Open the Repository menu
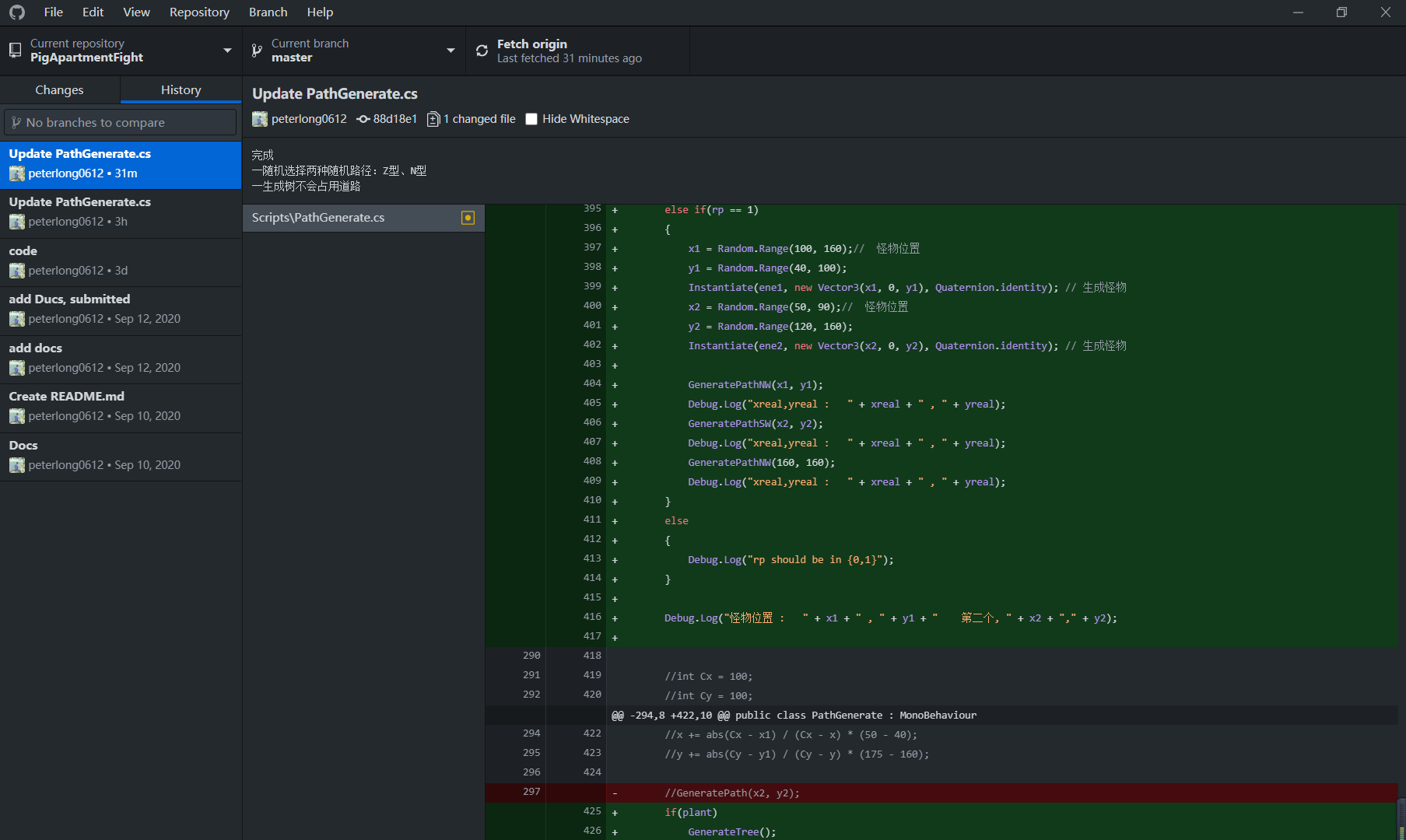1406x840 pixels. 199,12
